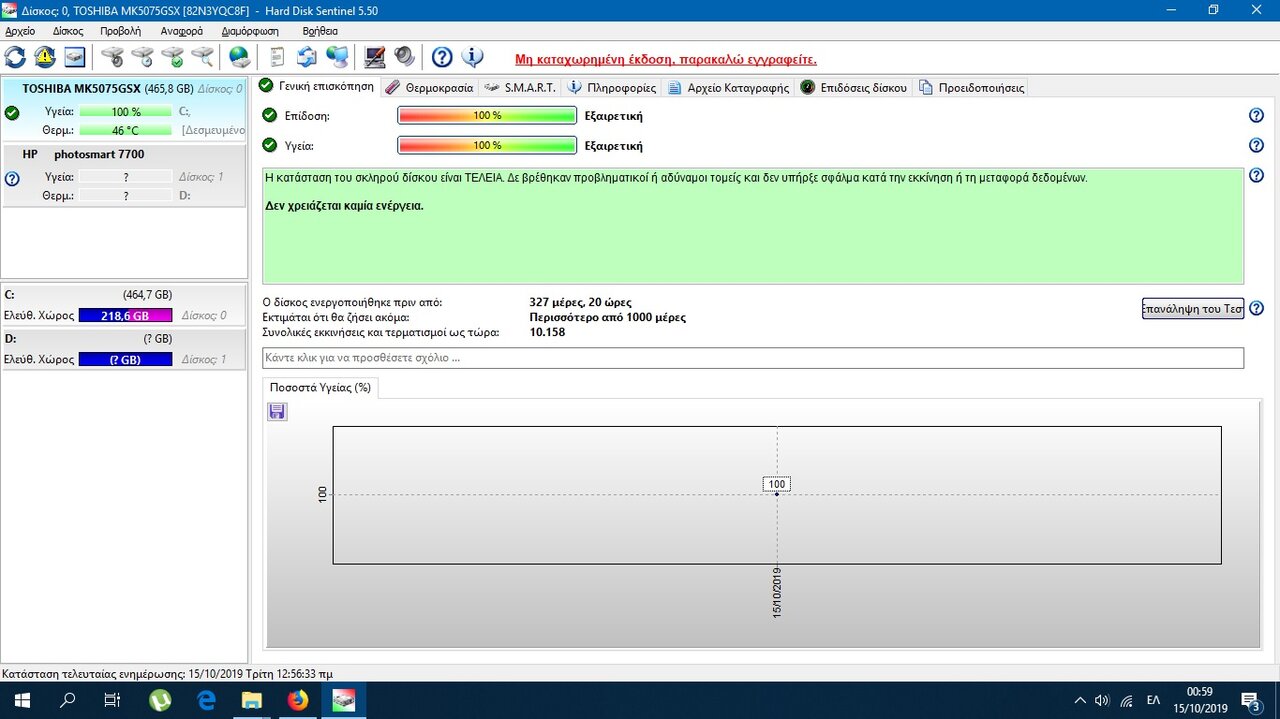Click the refresh icon with yellow warning sign

pyautogui.click(x=45, y=57)
